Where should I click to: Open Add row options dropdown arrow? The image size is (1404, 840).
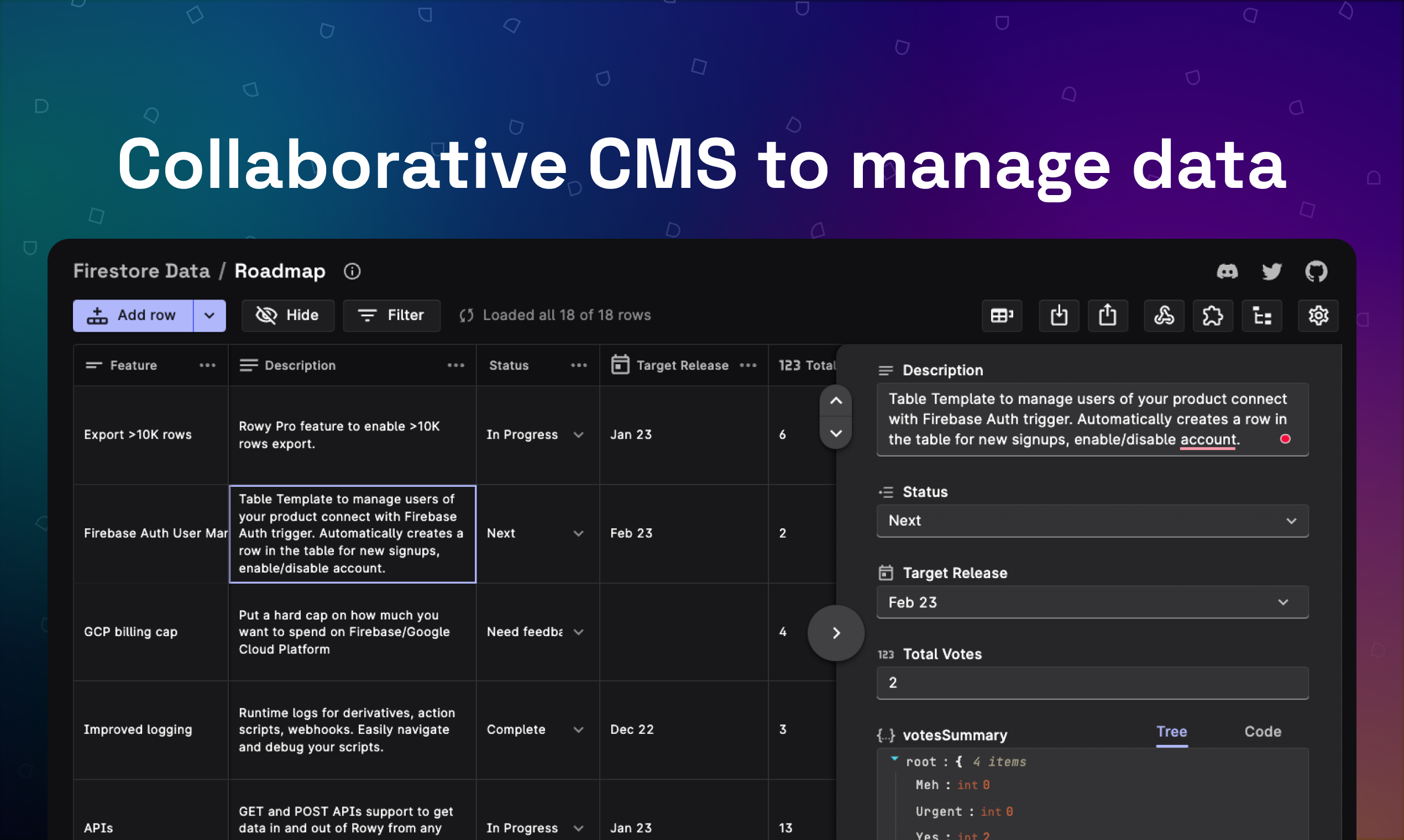point(209,316)
